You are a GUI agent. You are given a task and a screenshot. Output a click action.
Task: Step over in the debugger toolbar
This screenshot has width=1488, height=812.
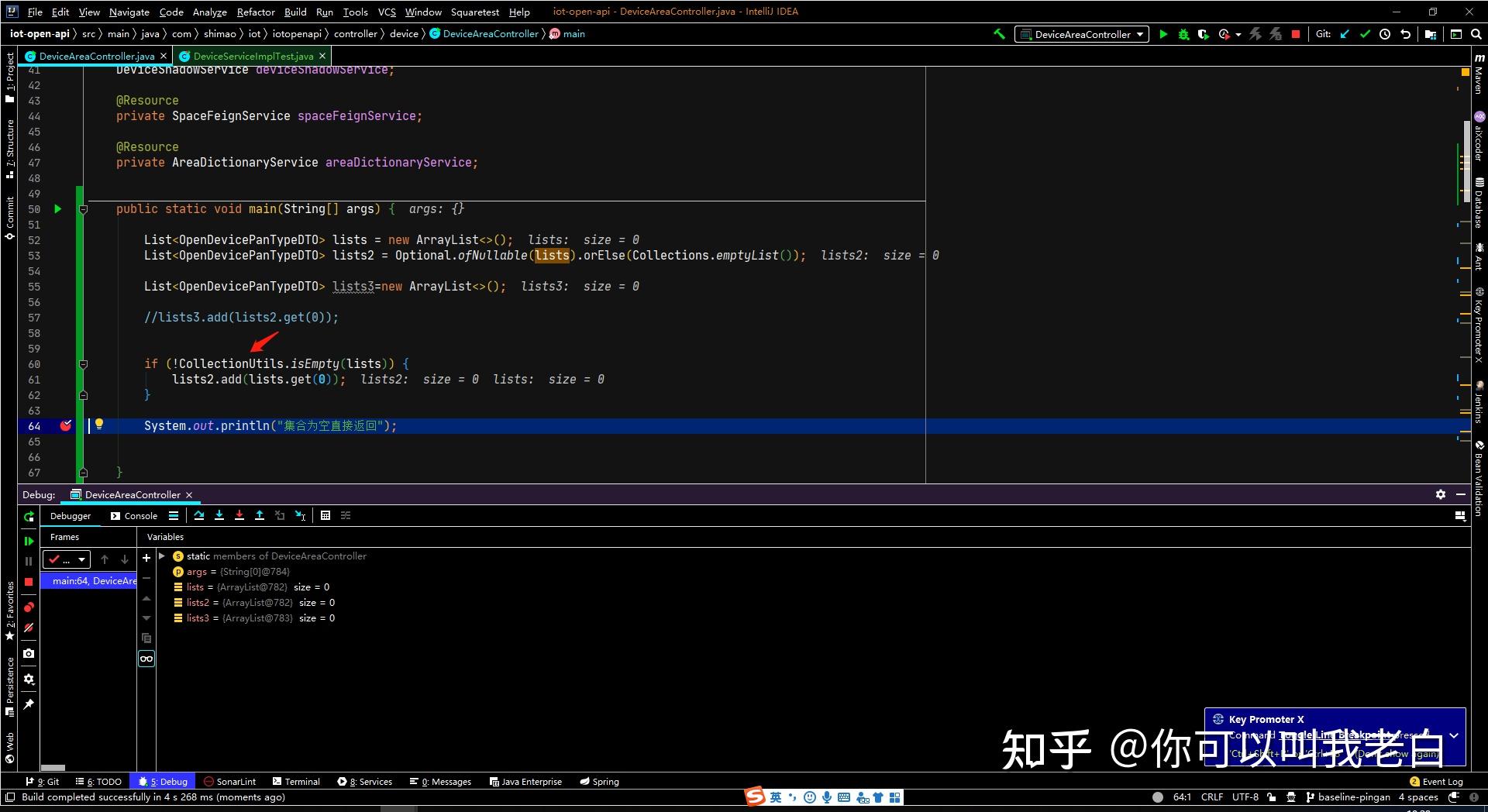[x=199, y=515]
